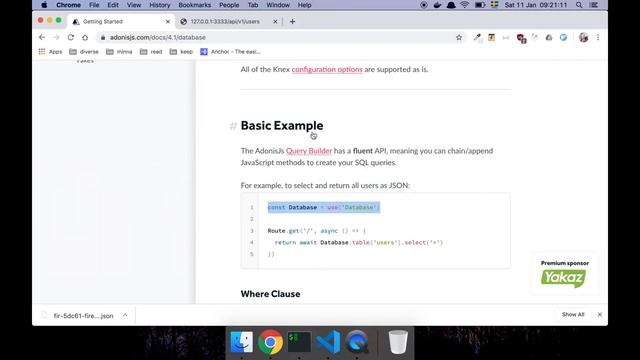Open Finder from the Dock
640x360 pixels.
click(x=242, y=342)
